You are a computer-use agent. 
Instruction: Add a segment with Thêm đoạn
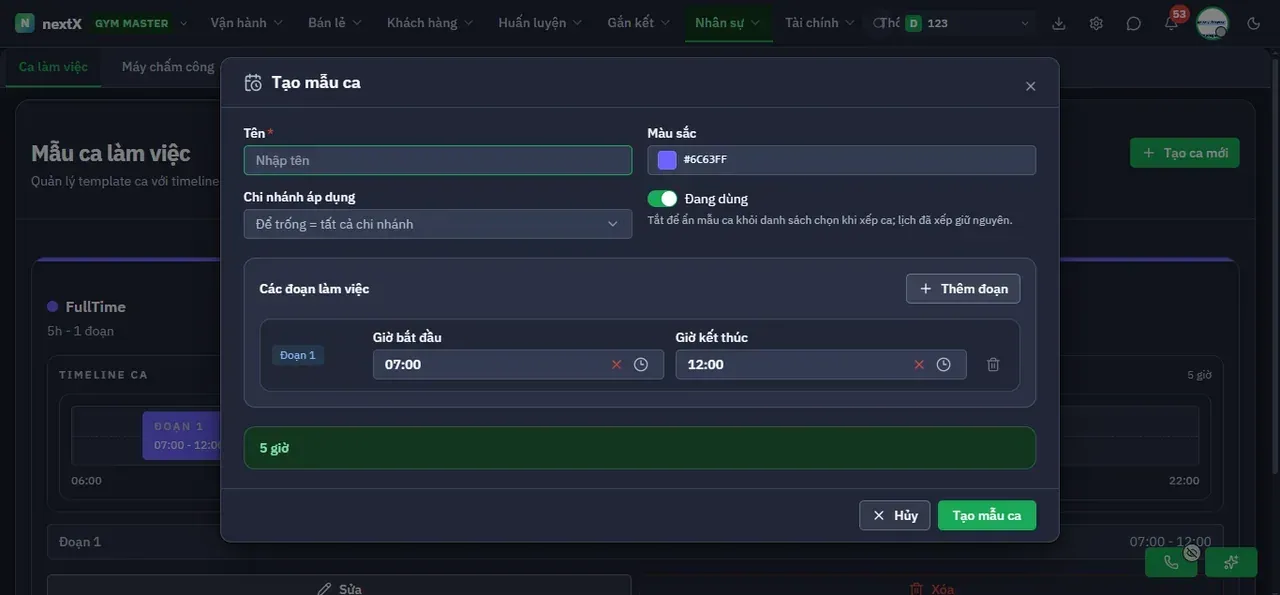(x=963, y=289)
